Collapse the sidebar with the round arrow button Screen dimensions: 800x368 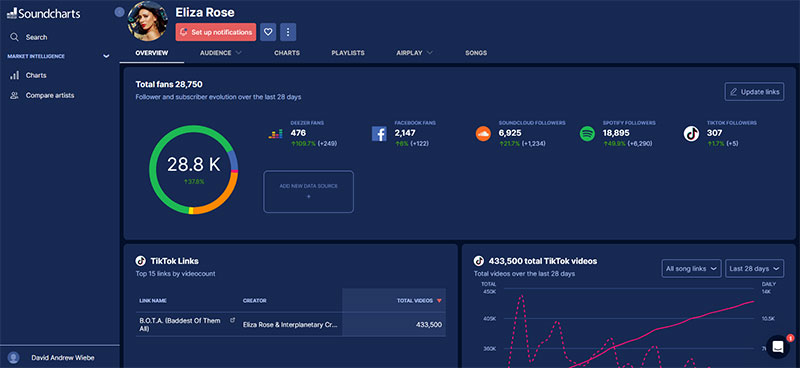[120, 12]
